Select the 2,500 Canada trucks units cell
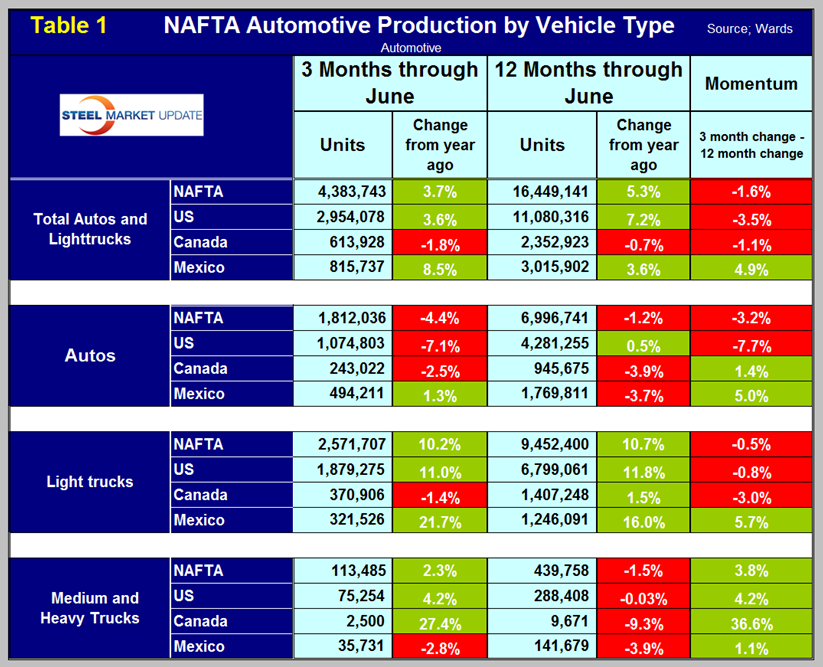The height and width of the screenshot is (667, 823). [342, 621]
